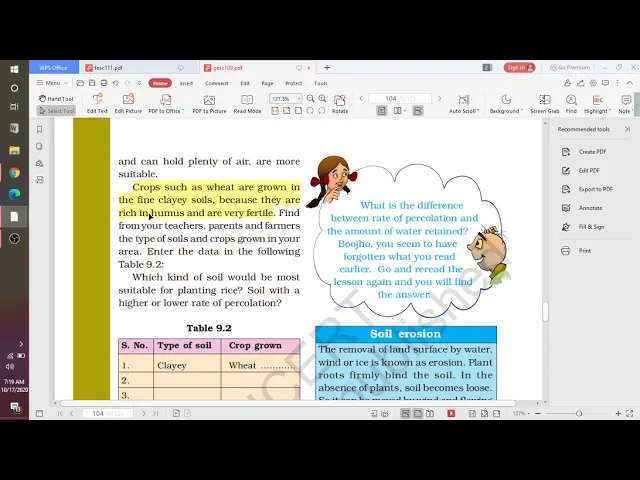Close the Recommended tools panel
This screenshot has height=480, width=640.
627,129
